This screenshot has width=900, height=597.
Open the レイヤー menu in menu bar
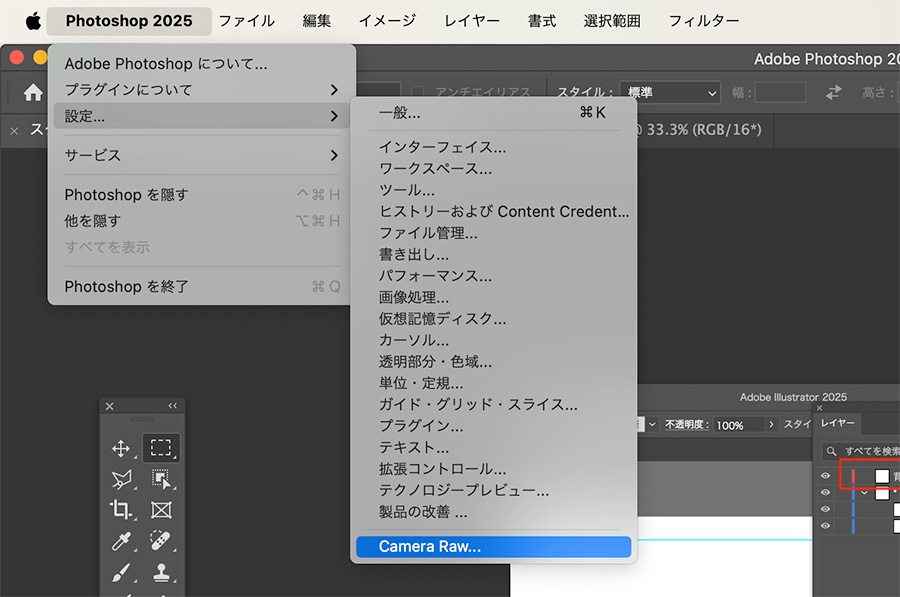click(472, 21)
